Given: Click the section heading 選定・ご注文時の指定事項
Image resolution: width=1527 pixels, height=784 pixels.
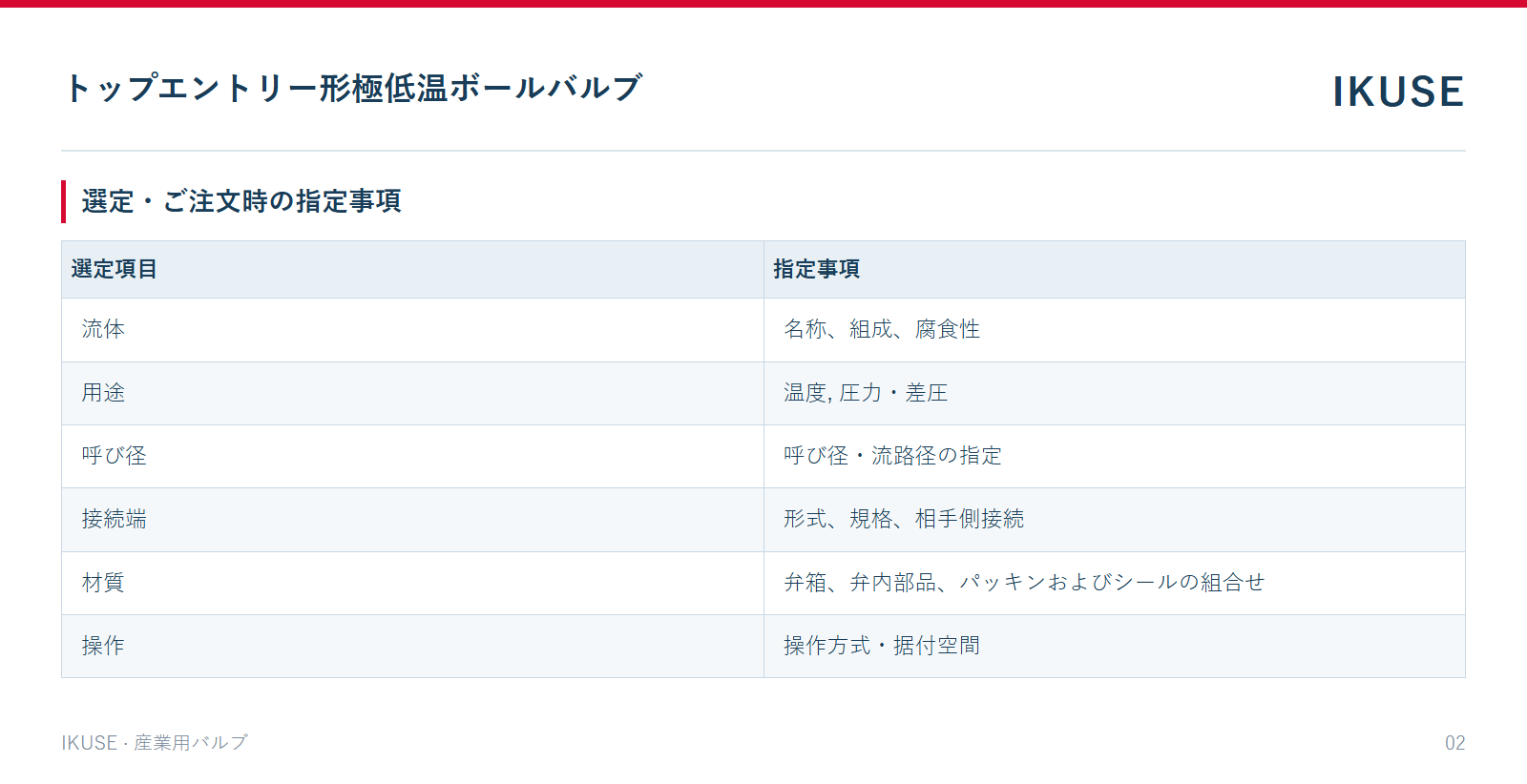Looking at the screenshot, I should (241, 201).
